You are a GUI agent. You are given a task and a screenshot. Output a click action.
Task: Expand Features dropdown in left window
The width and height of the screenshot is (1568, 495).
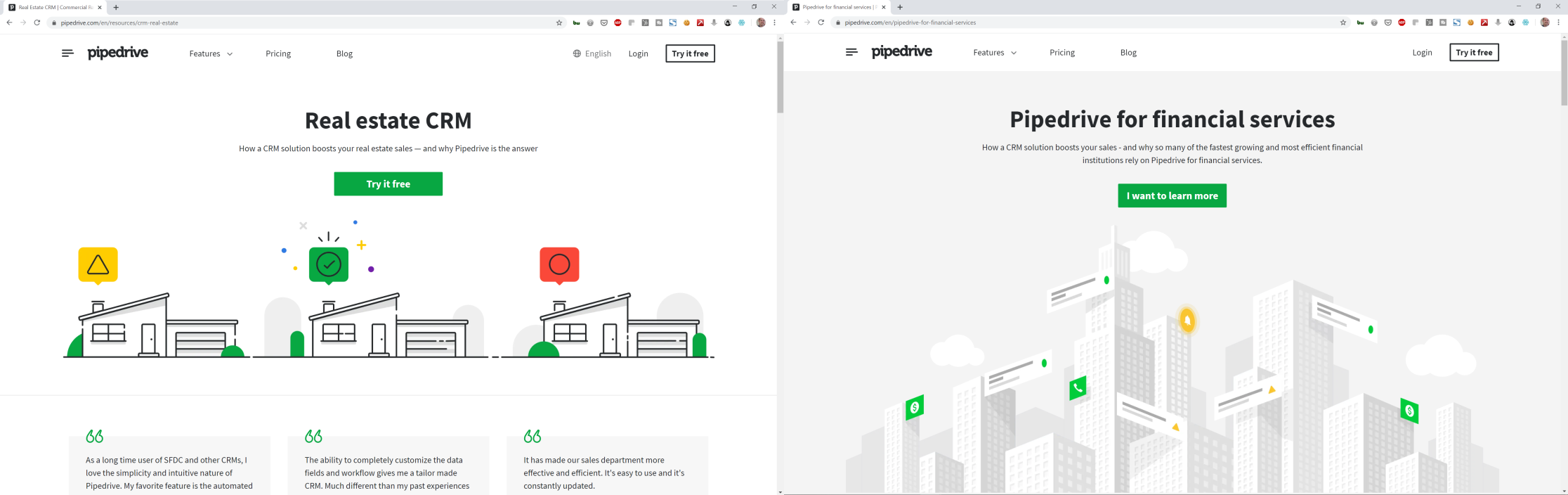point(211,53)
